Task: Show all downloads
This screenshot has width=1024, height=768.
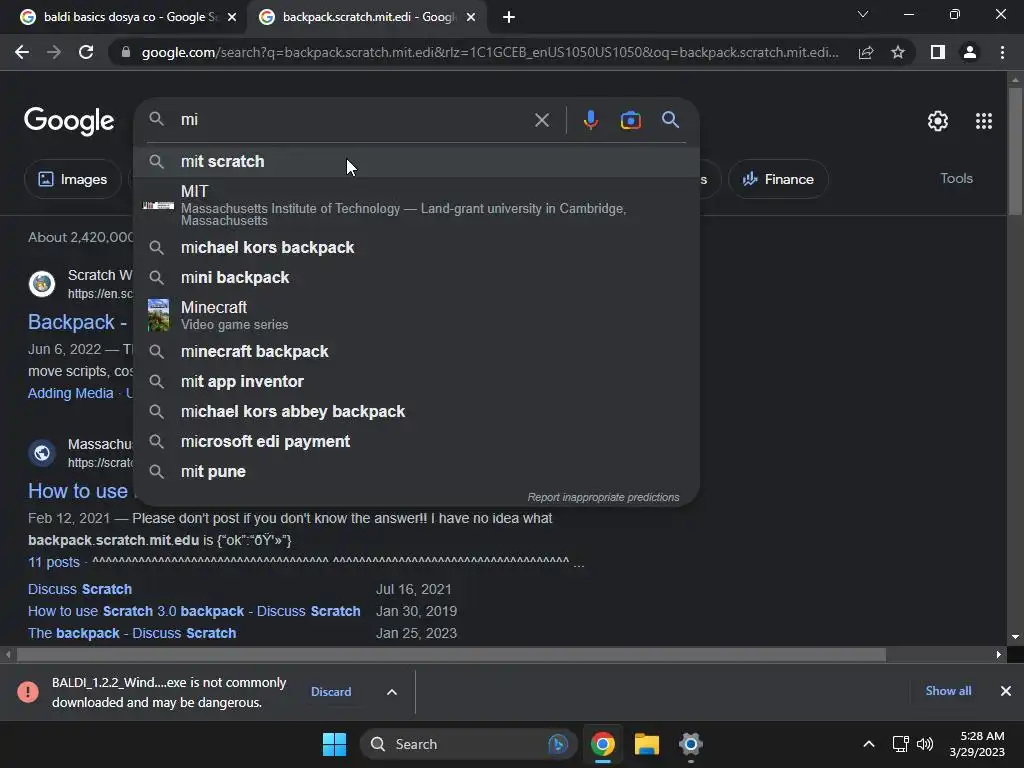Action: [x=948, y=691]
